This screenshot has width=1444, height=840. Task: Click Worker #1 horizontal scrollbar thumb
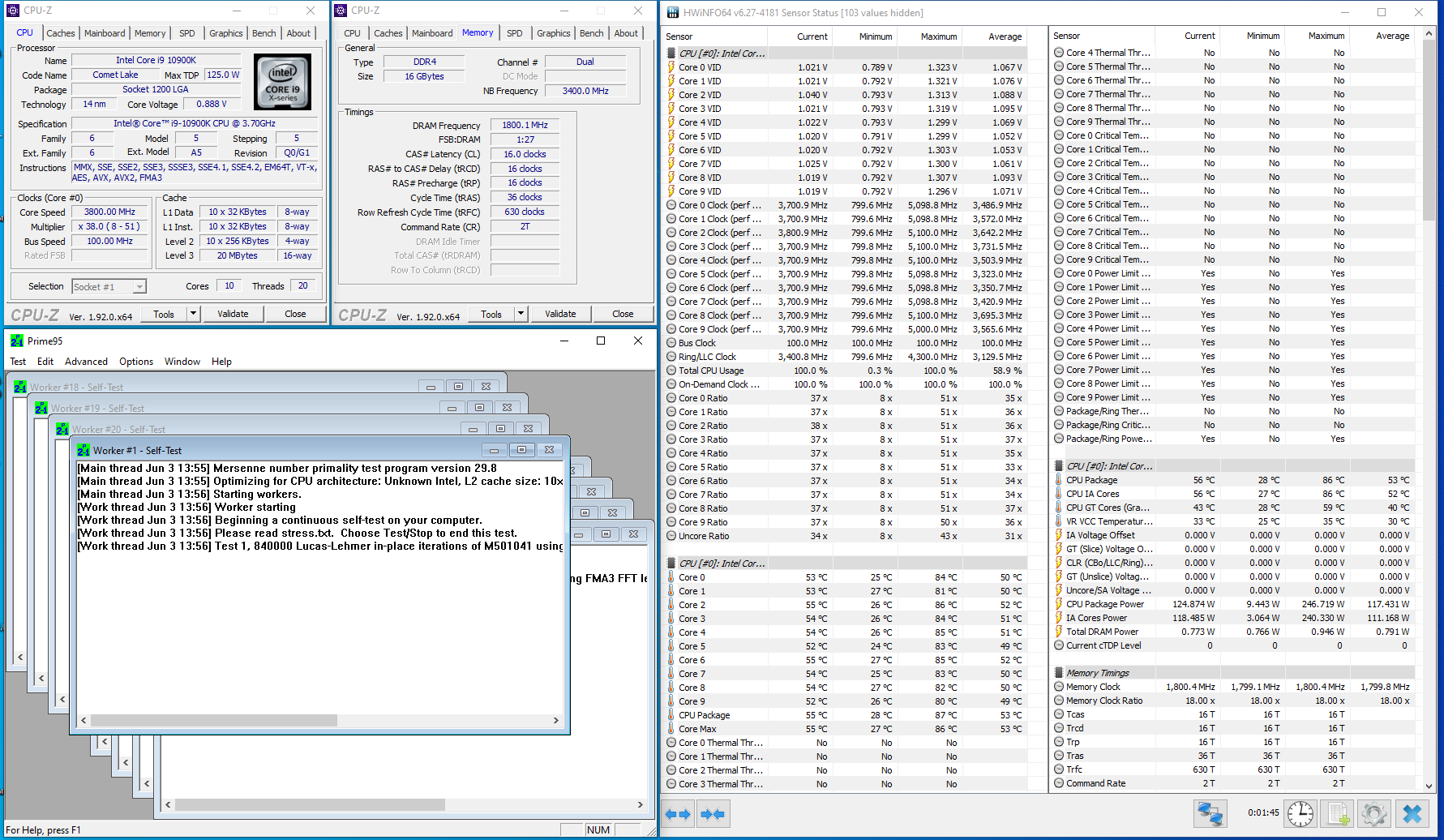[214, 720]
